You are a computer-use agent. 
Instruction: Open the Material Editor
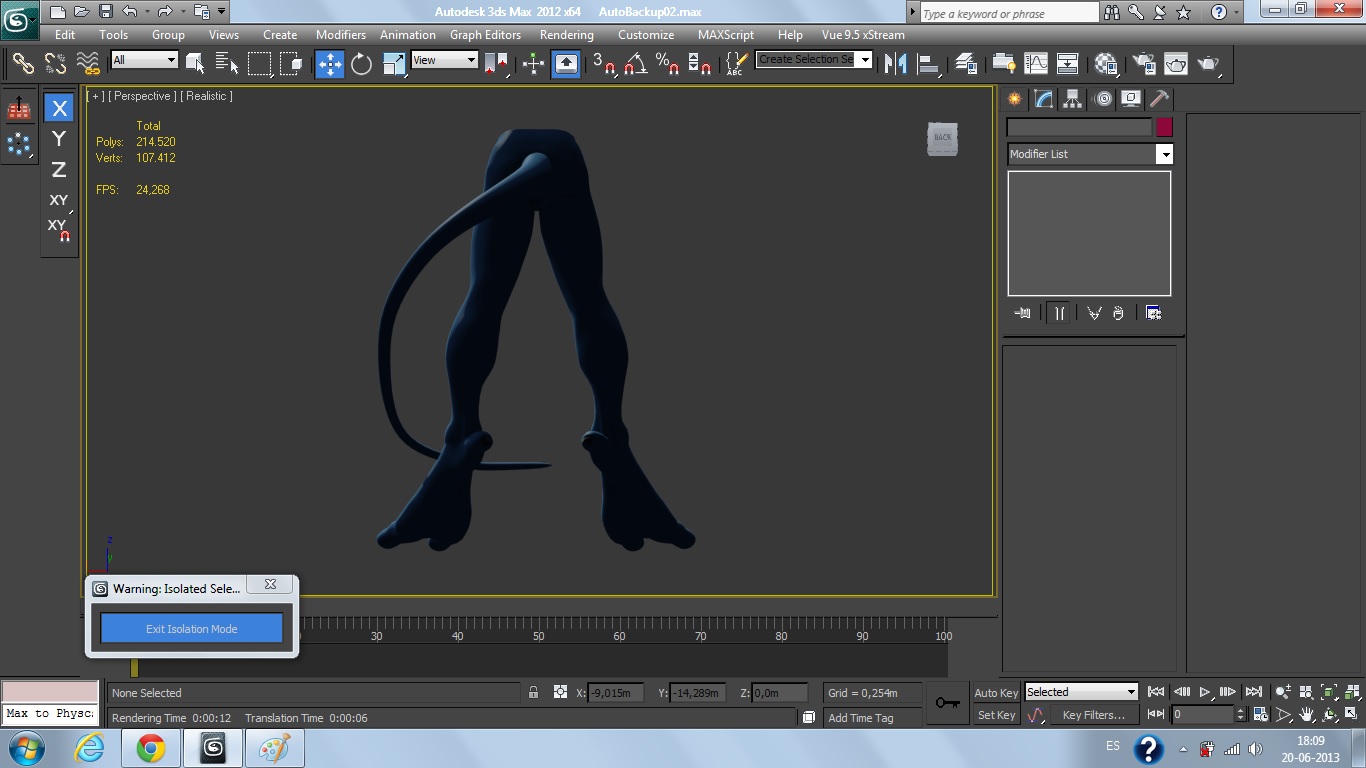pos(1106,64)
